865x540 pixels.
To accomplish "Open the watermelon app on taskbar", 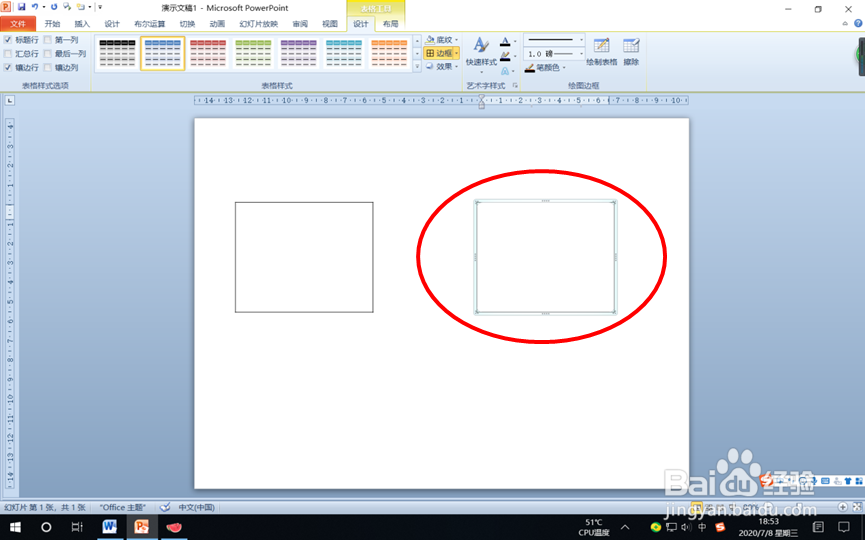I will pos(174,527).
